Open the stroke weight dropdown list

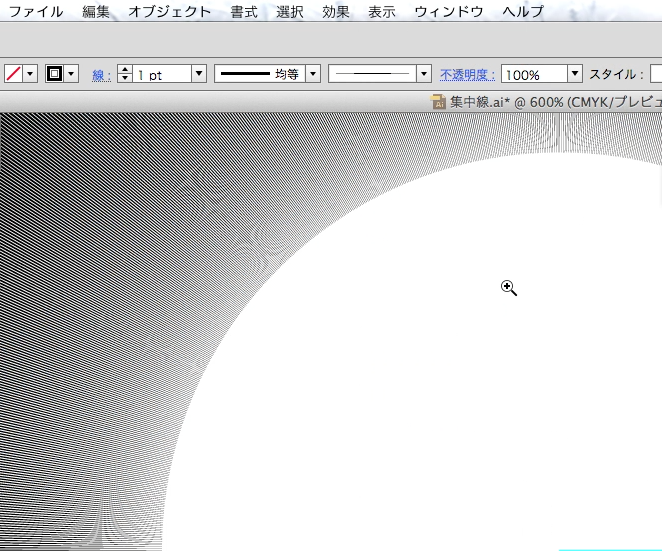[x=199, y=74]
